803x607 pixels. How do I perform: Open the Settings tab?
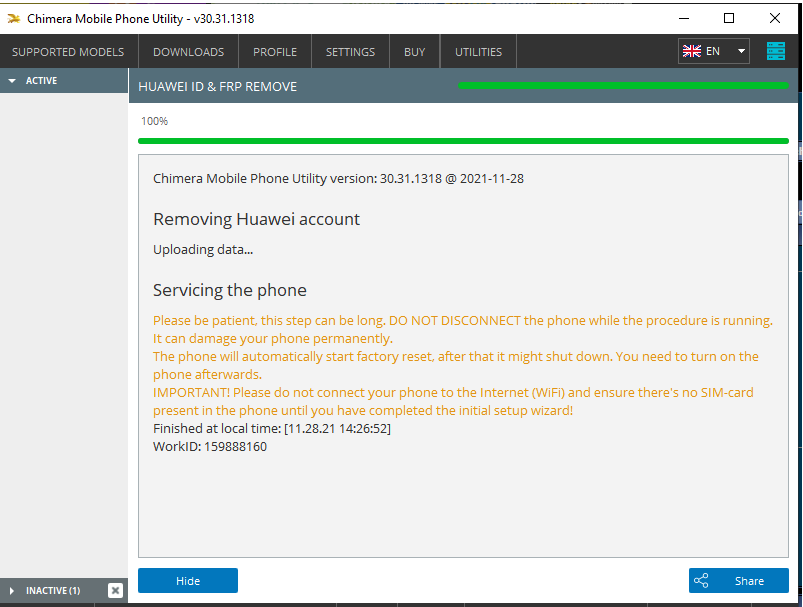click(x=350, y=52)
